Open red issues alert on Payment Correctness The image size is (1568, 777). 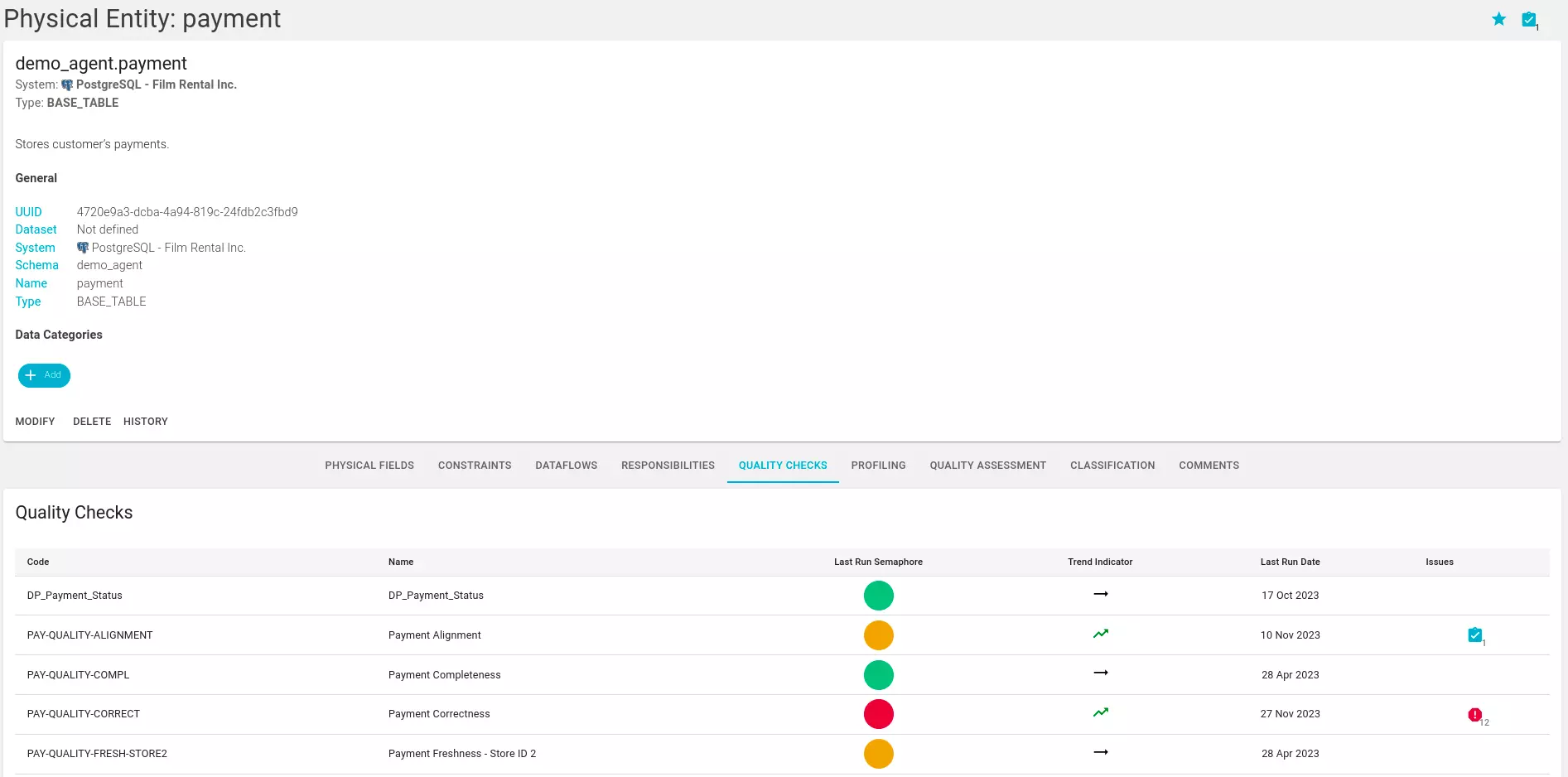pos(1475,715)
